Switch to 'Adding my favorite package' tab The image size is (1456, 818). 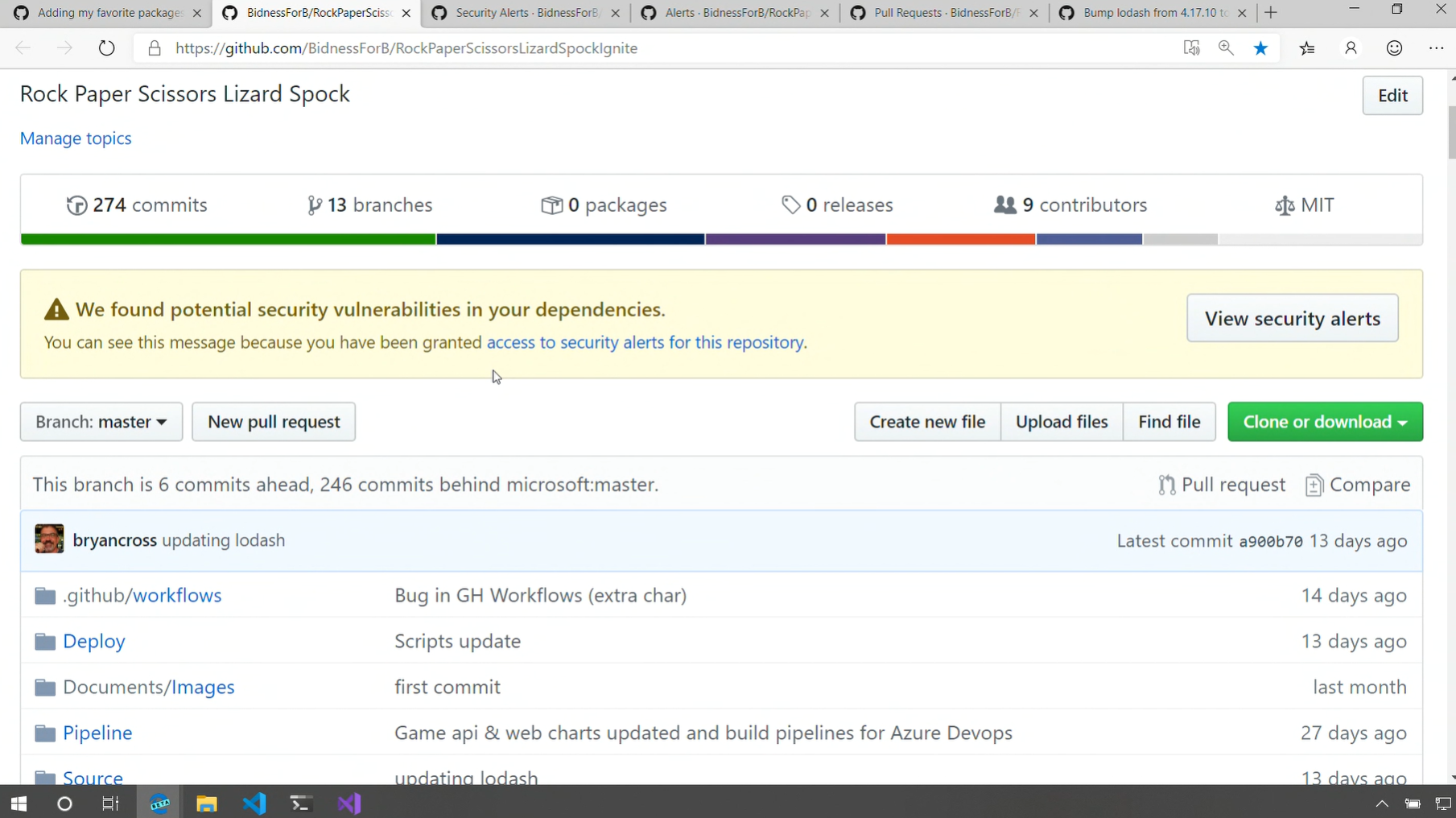pyautogui.click(x=105, y=13)
